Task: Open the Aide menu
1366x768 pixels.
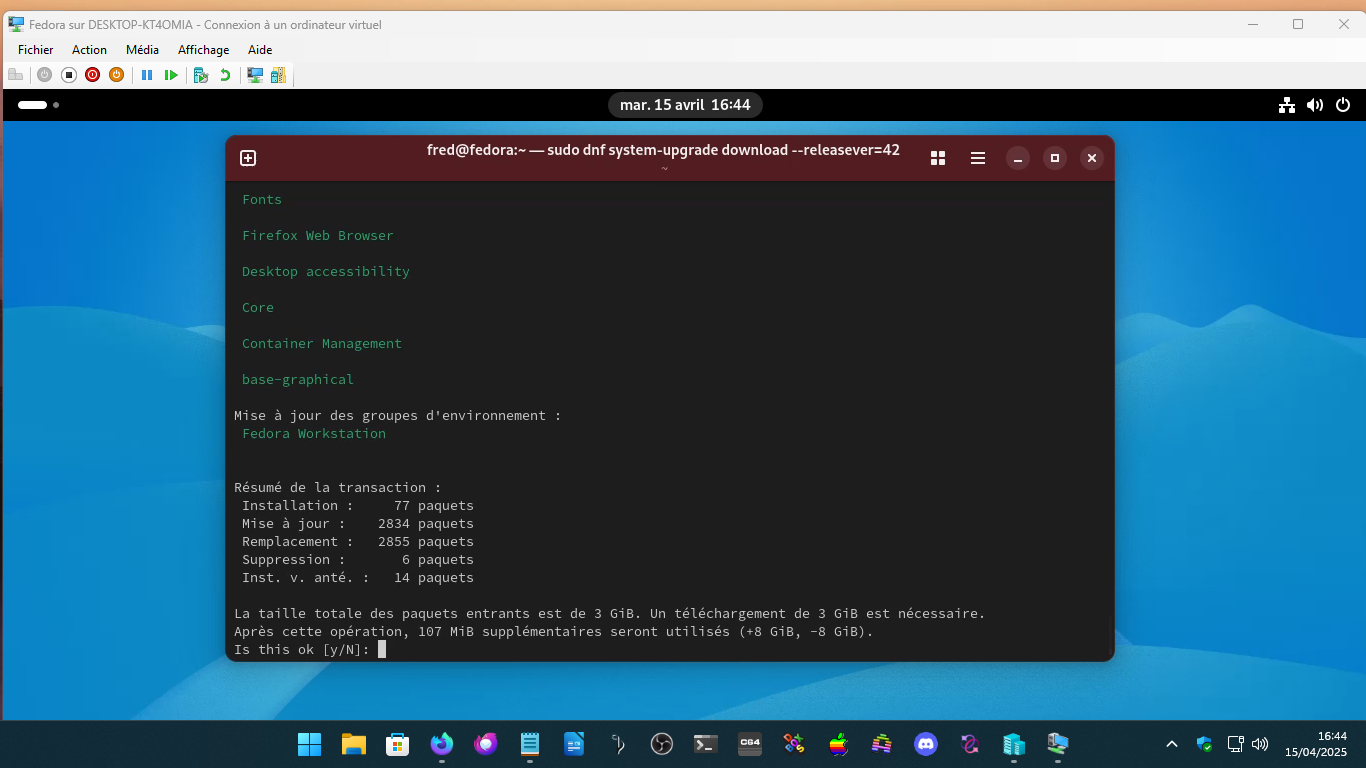Action: pyautogui.click(x=260, y=50)
